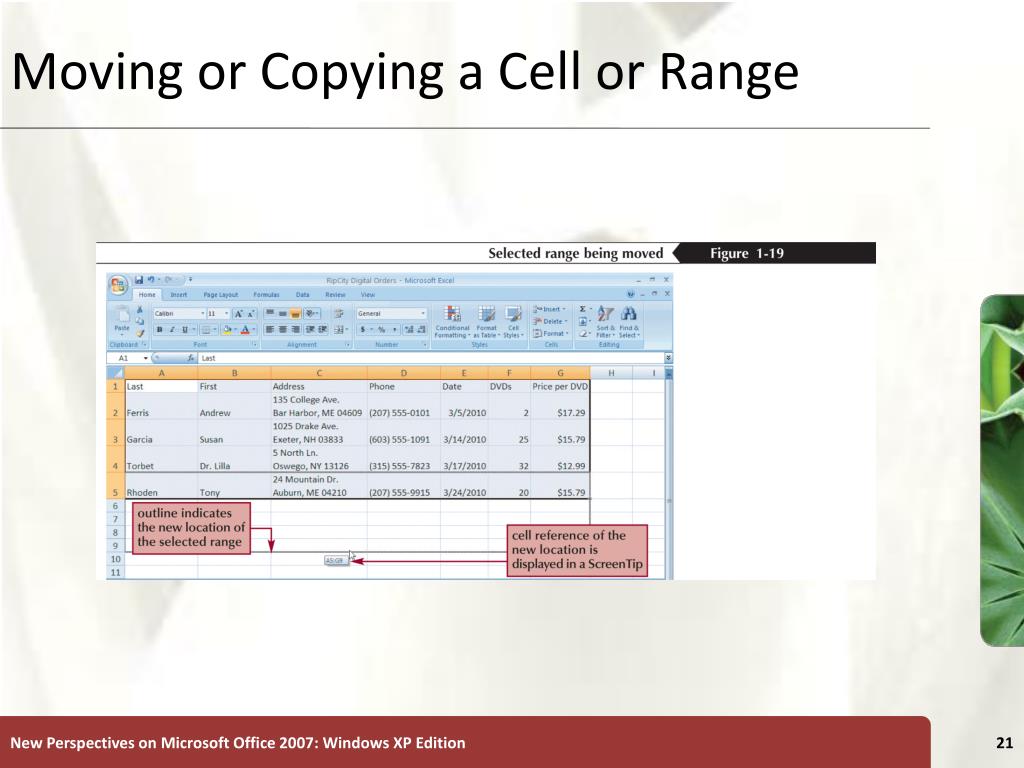This screenshot has width=1024, height=768.
Task: Open the Formulas tab
Action: point(266,295)
